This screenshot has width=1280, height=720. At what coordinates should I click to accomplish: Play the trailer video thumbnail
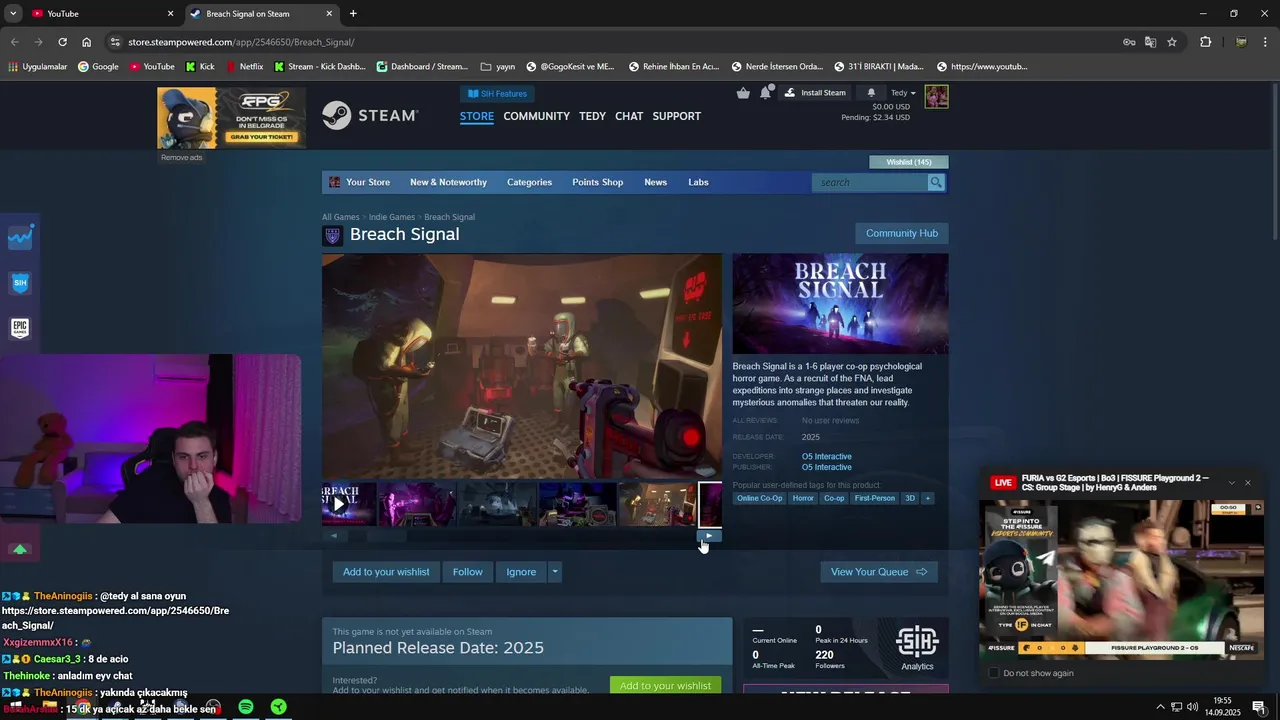348,504
